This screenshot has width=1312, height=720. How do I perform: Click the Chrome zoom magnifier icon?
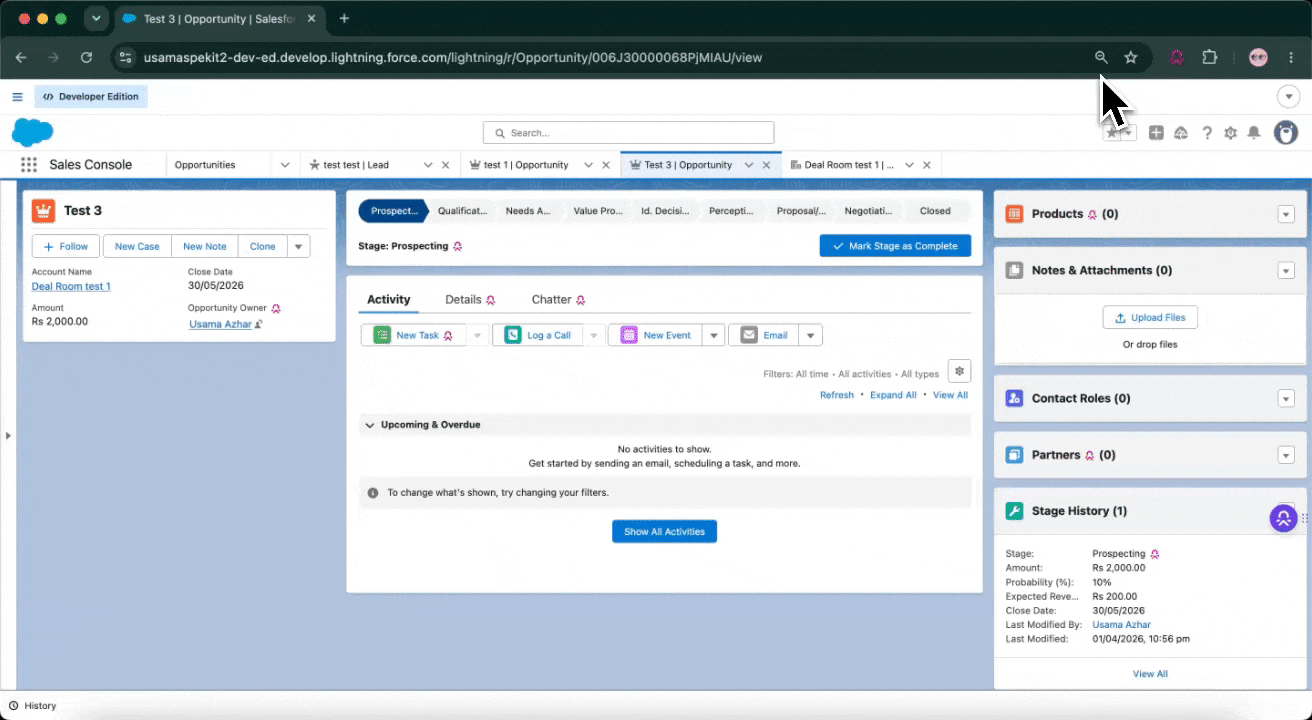click(x=1101, y=58)
